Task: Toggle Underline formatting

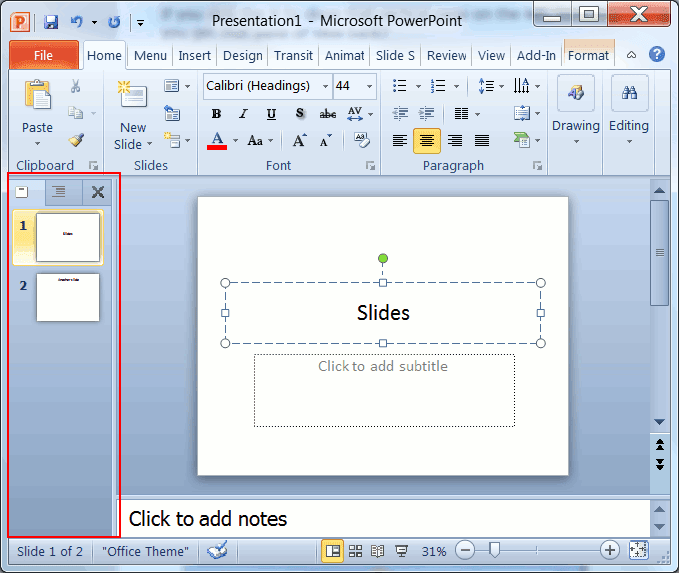Action: 272,114
